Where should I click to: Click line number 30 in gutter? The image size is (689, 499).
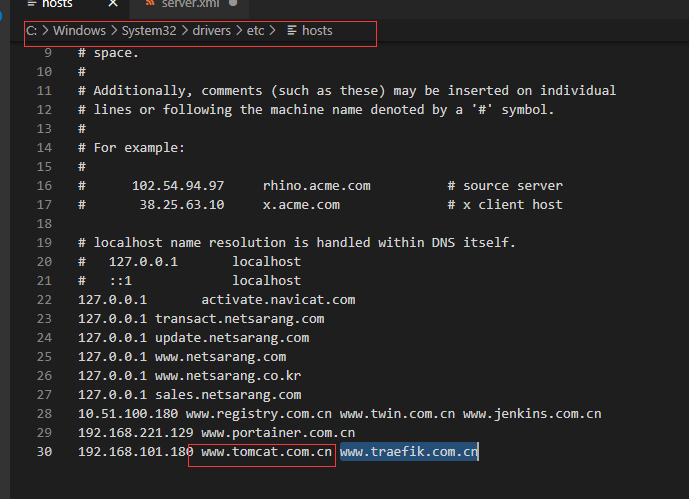[44, 452]
